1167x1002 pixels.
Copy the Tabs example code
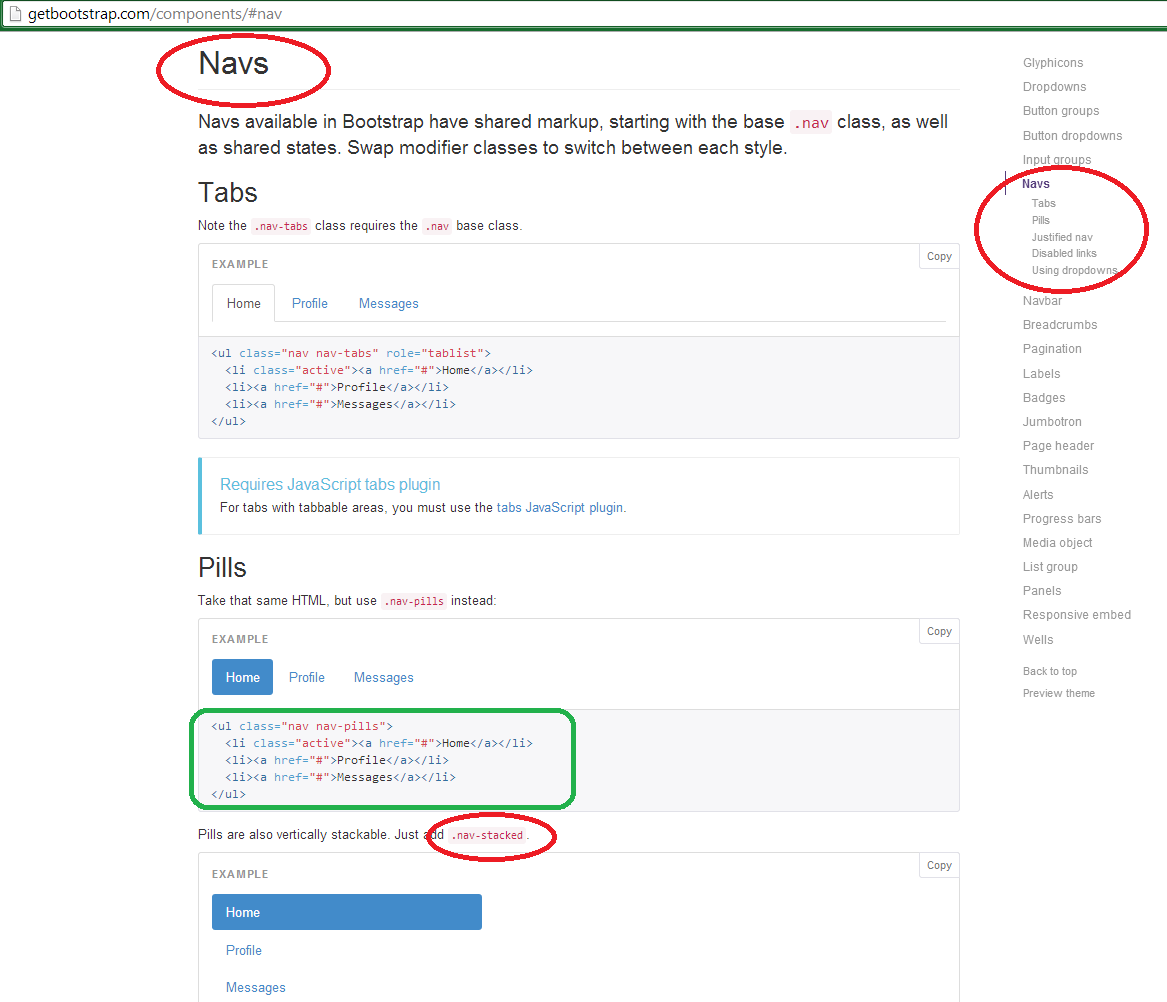pyautogui.click(x=937, y=256)
